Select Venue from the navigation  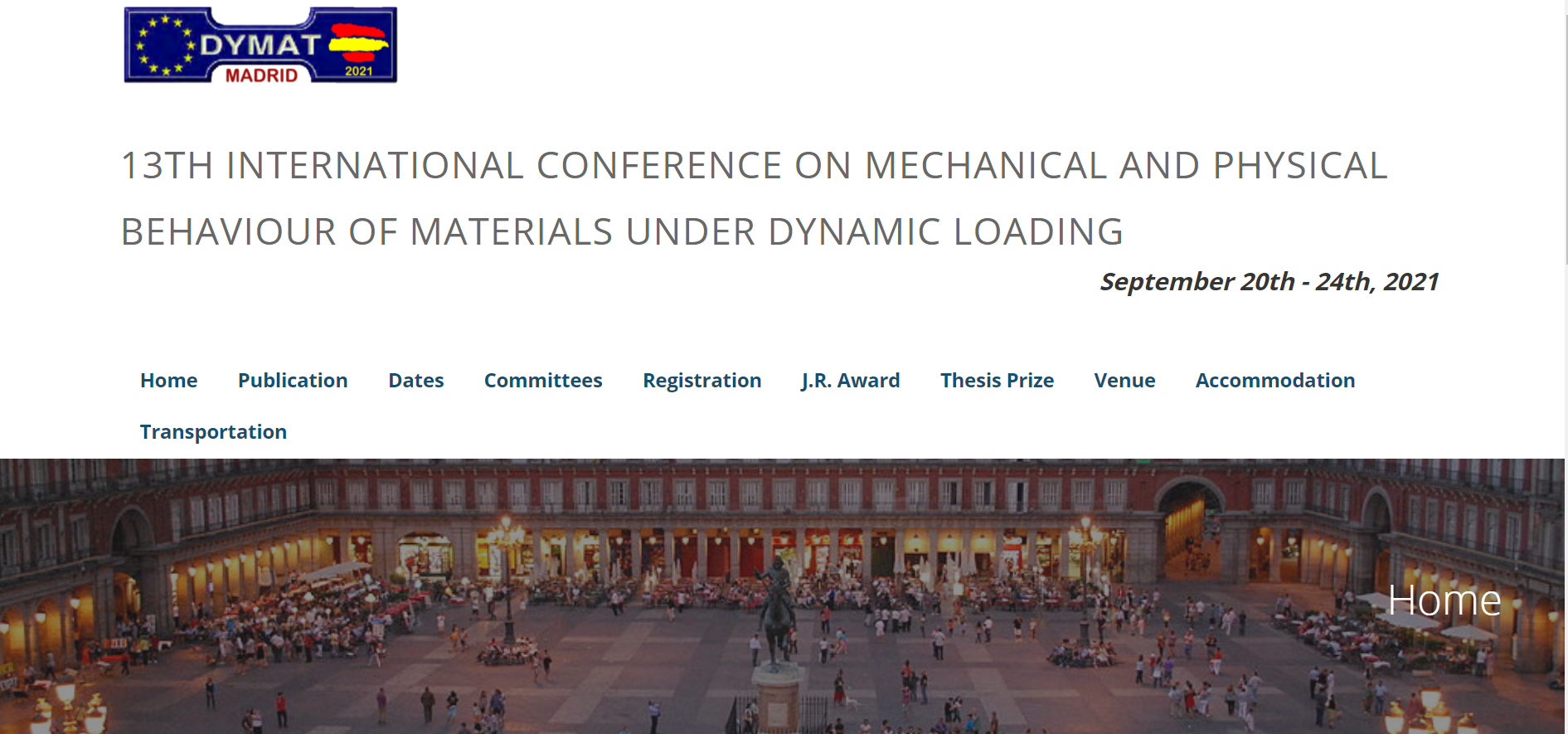click(1124, 381)
